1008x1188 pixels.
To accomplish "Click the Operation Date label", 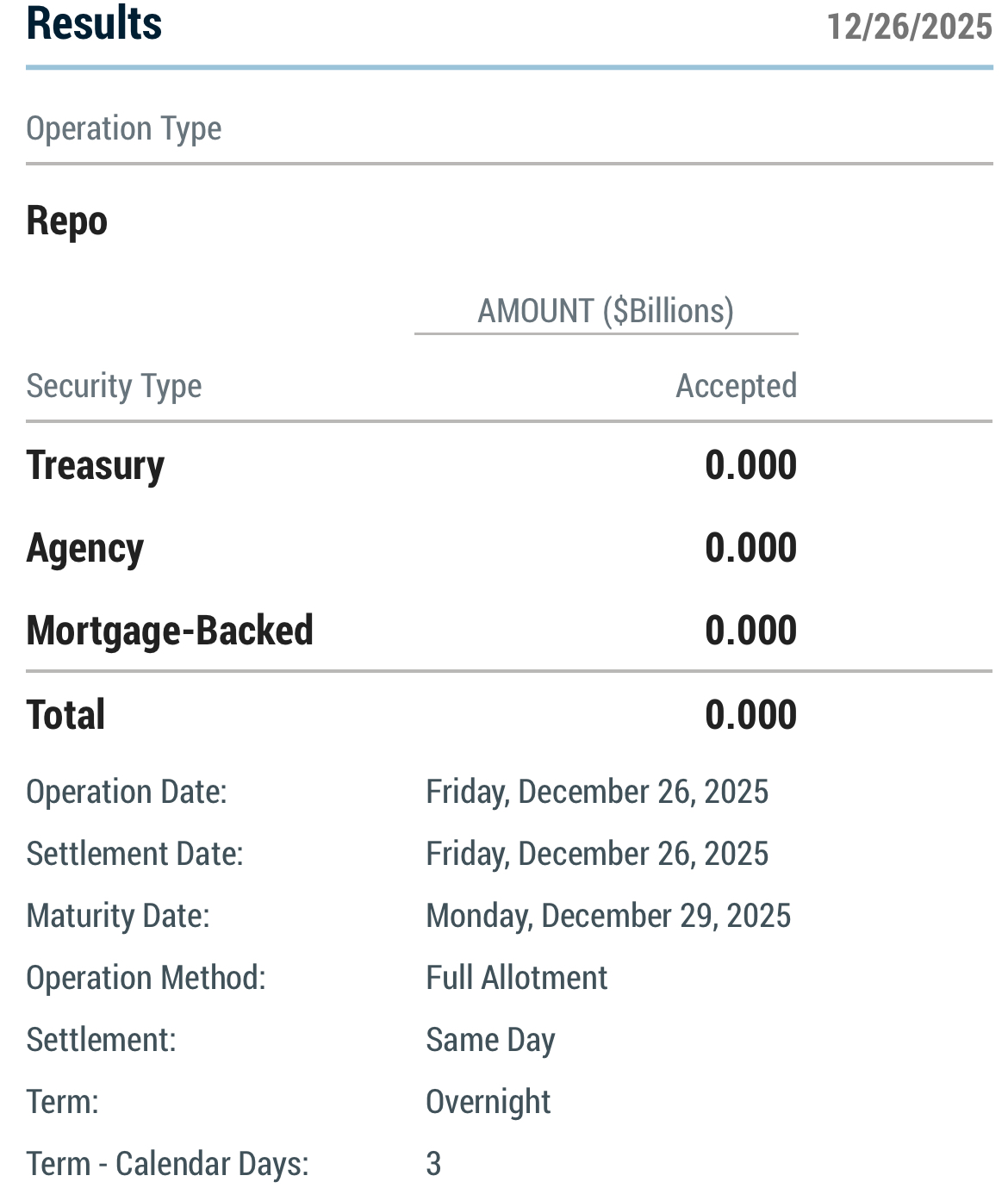I will 127,792.
